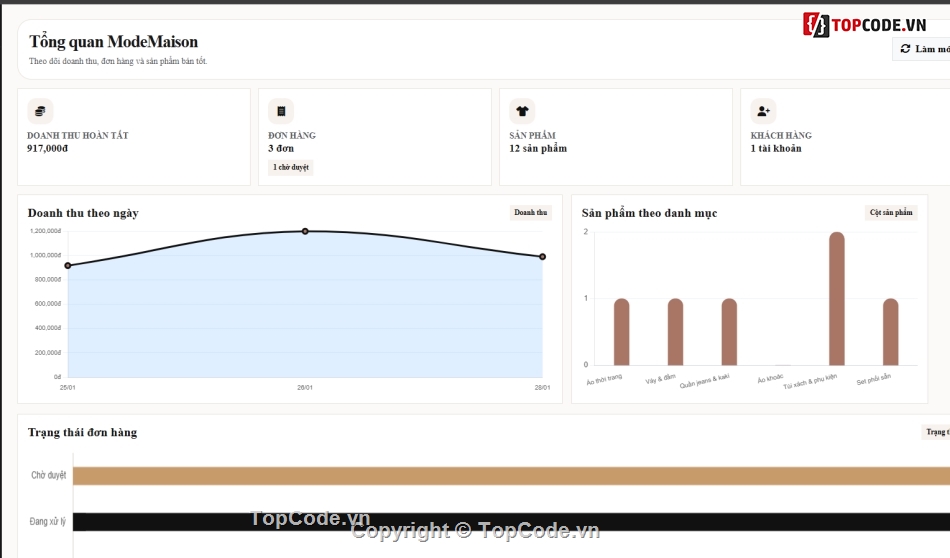Click the refresh icon beside Làm mới
Image resolution: width=950 pixels, height=558 pixels.
pos(905,48)
